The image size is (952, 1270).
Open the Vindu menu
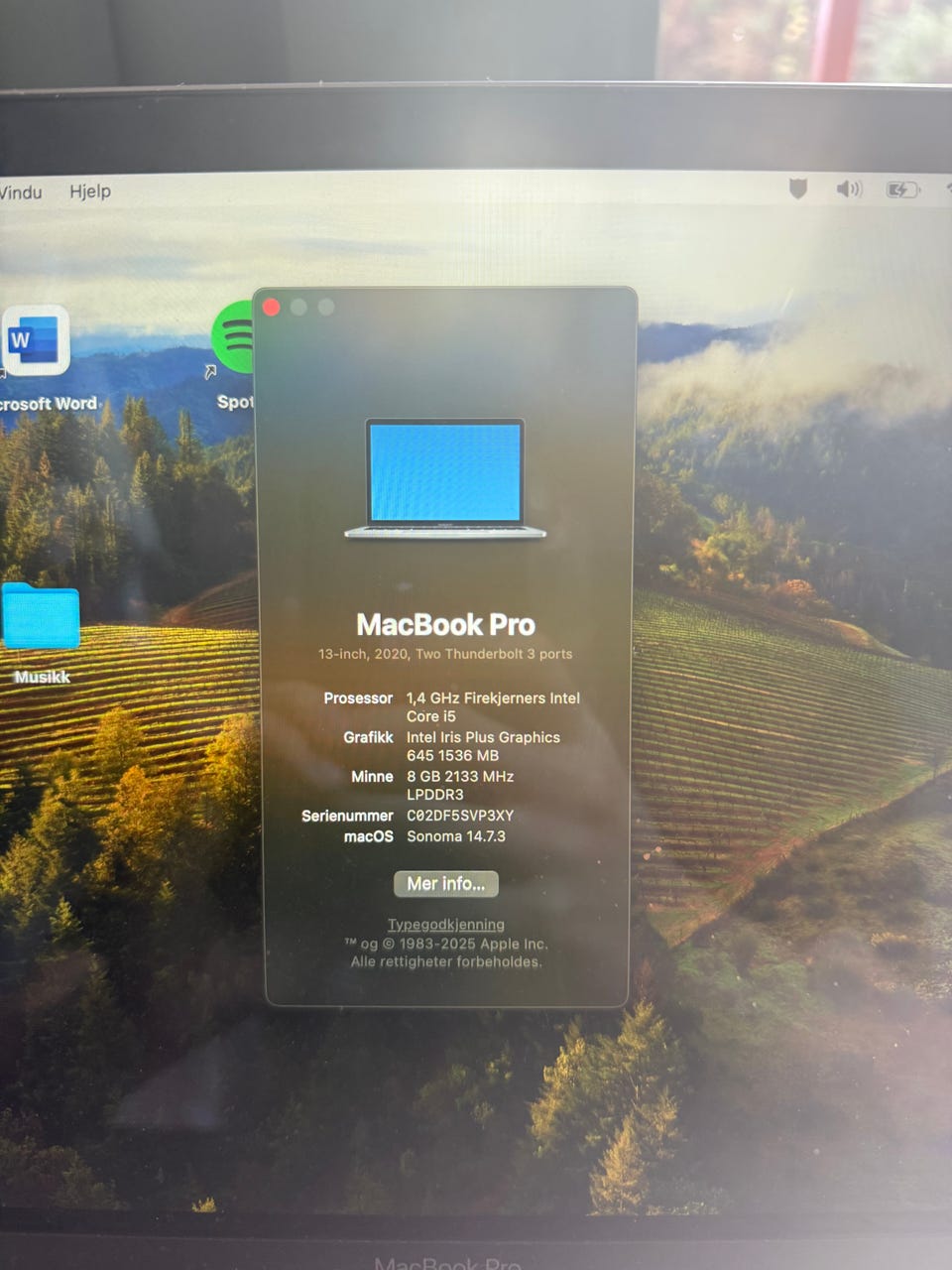tap(21, 191)
